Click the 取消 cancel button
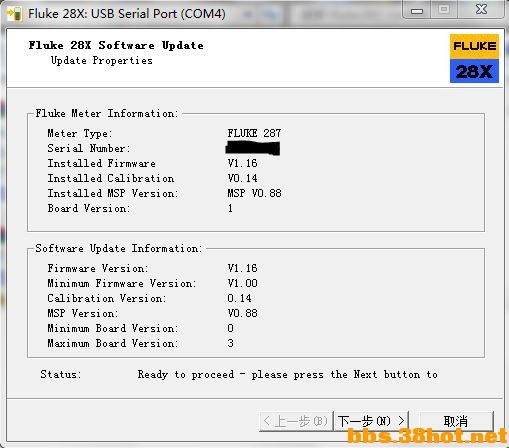 pos(456,421)
